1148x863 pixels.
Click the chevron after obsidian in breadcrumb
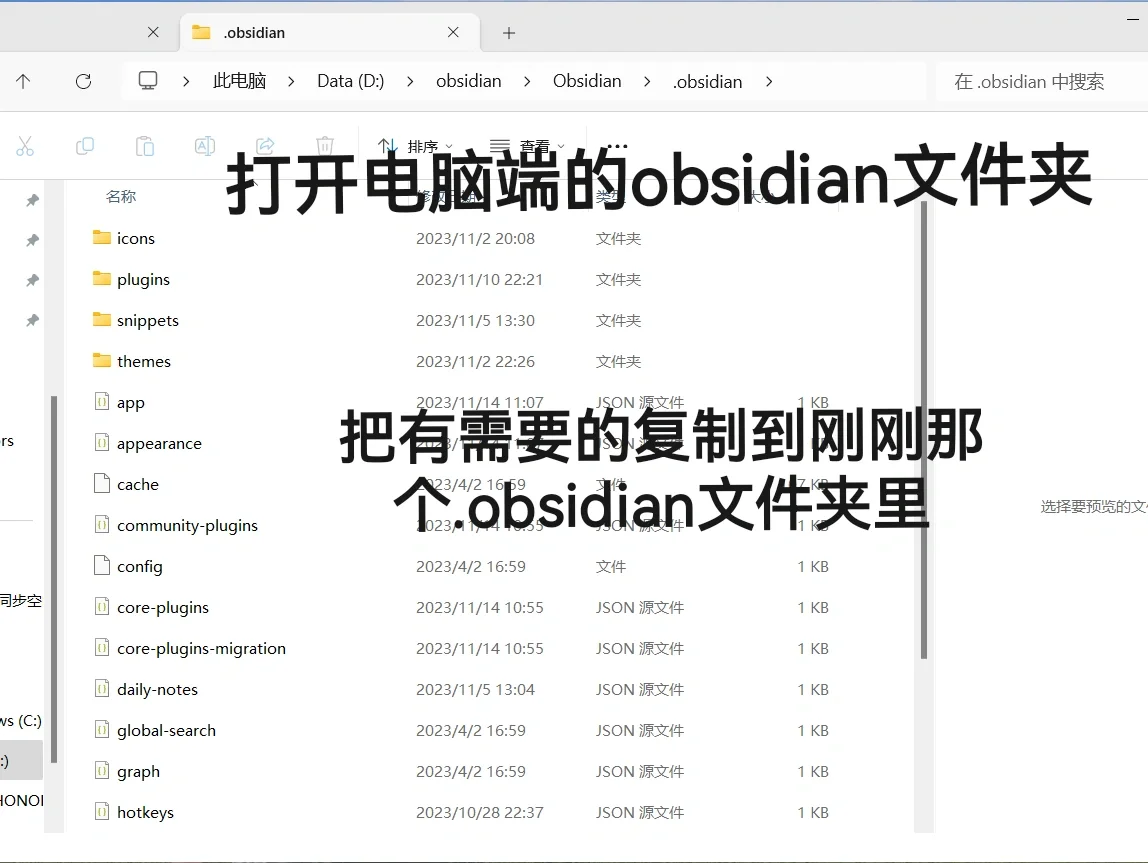(526, 81)
